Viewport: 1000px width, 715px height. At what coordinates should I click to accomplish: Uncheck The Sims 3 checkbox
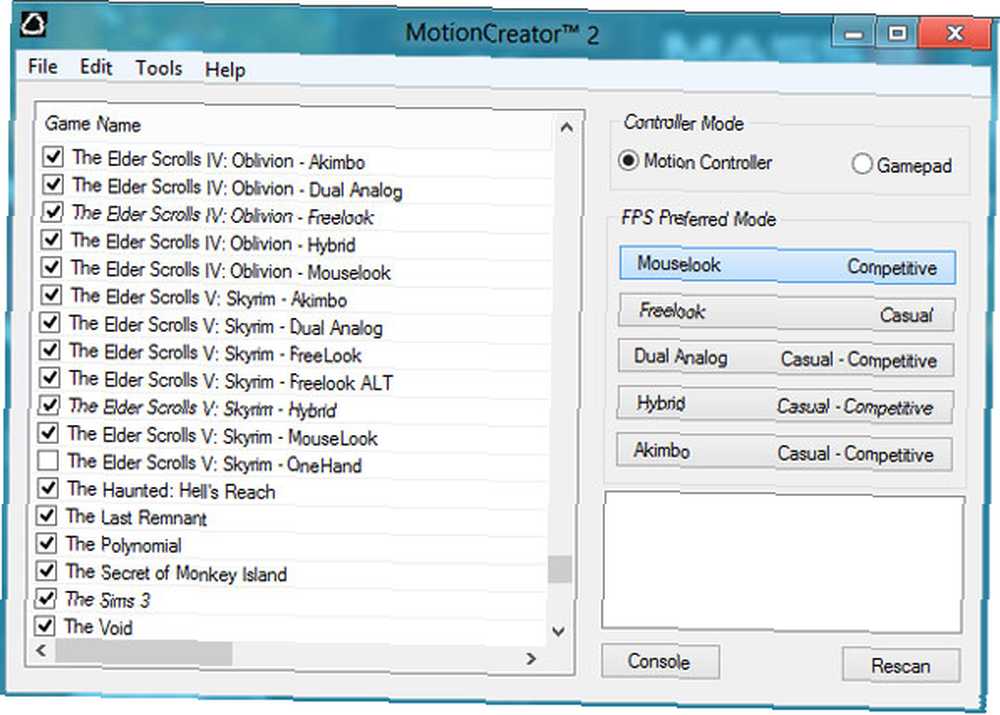(x=46, y=598)
